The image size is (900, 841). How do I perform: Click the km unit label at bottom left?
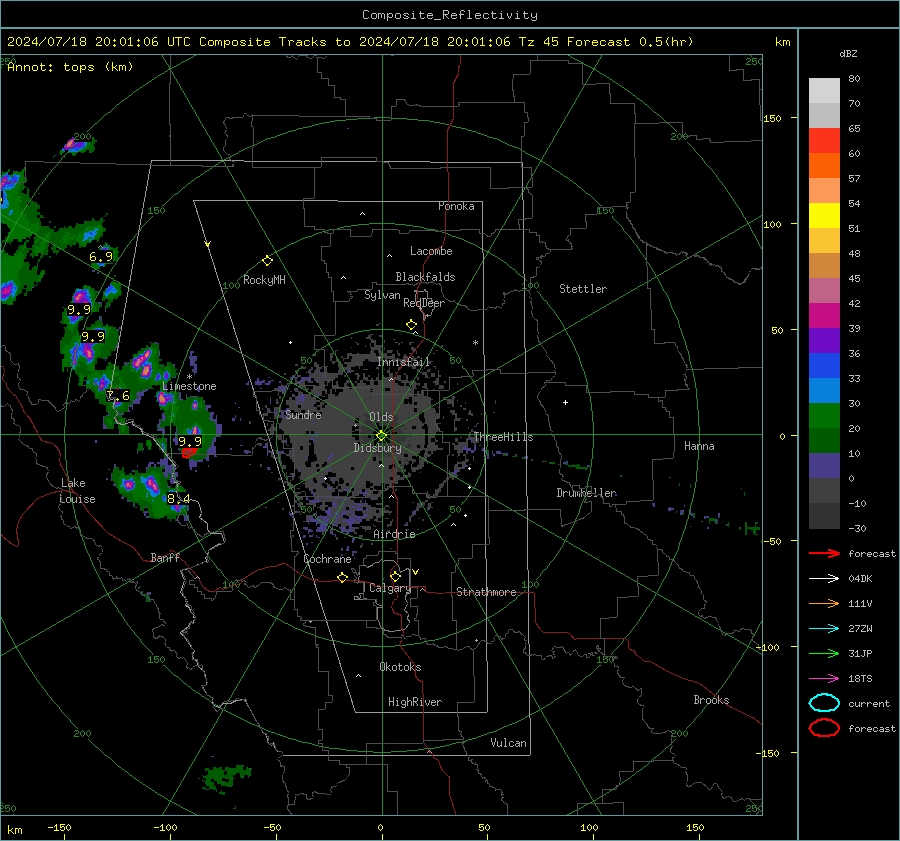[x=15, y=830]
